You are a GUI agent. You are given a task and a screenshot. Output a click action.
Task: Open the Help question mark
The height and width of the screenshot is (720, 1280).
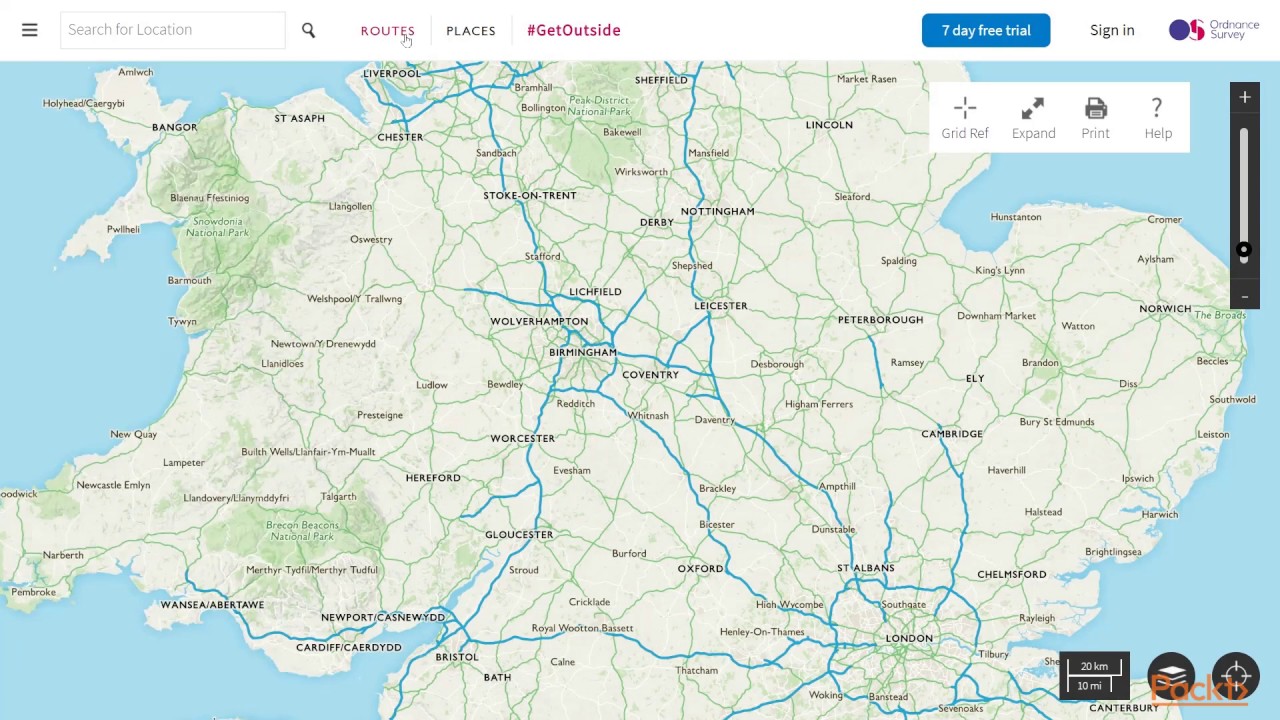click(x=1157, y=118)
